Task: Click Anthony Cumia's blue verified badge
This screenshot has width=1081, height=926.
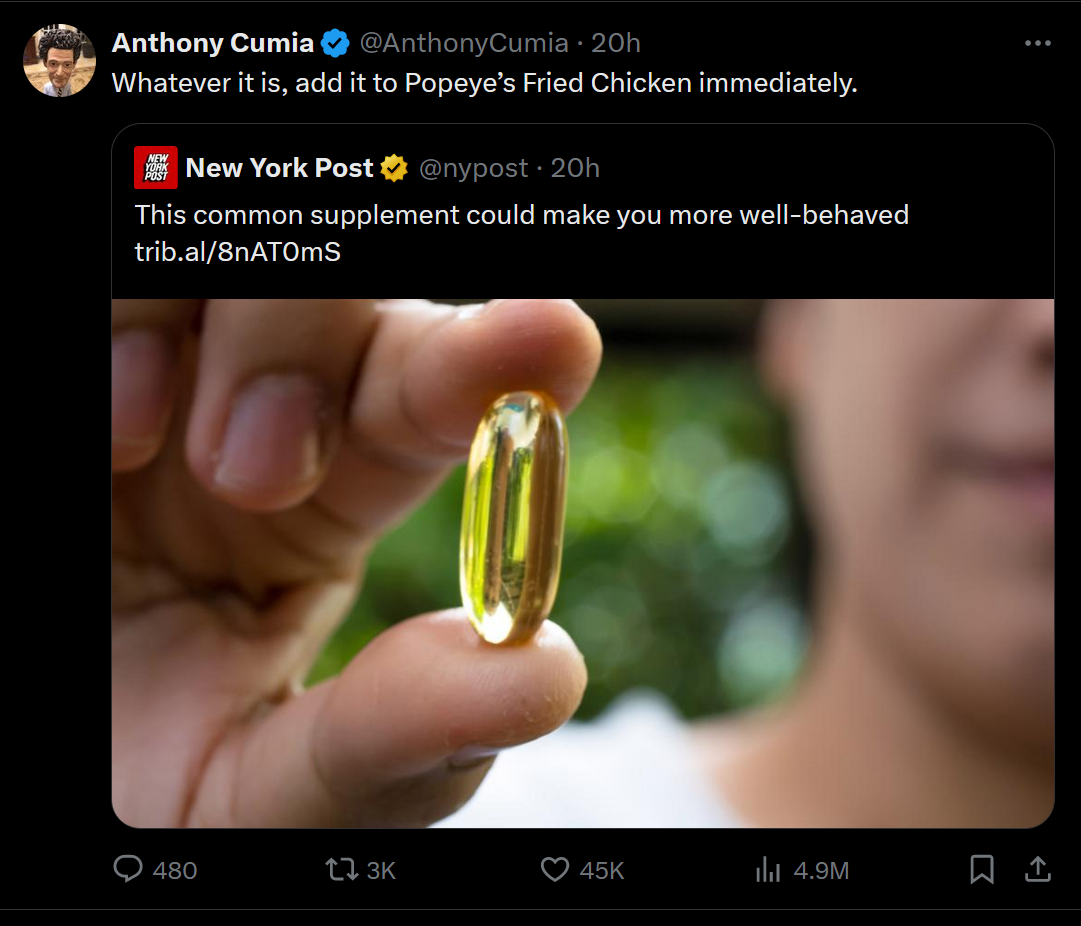Action: click(x=335, y=44)
